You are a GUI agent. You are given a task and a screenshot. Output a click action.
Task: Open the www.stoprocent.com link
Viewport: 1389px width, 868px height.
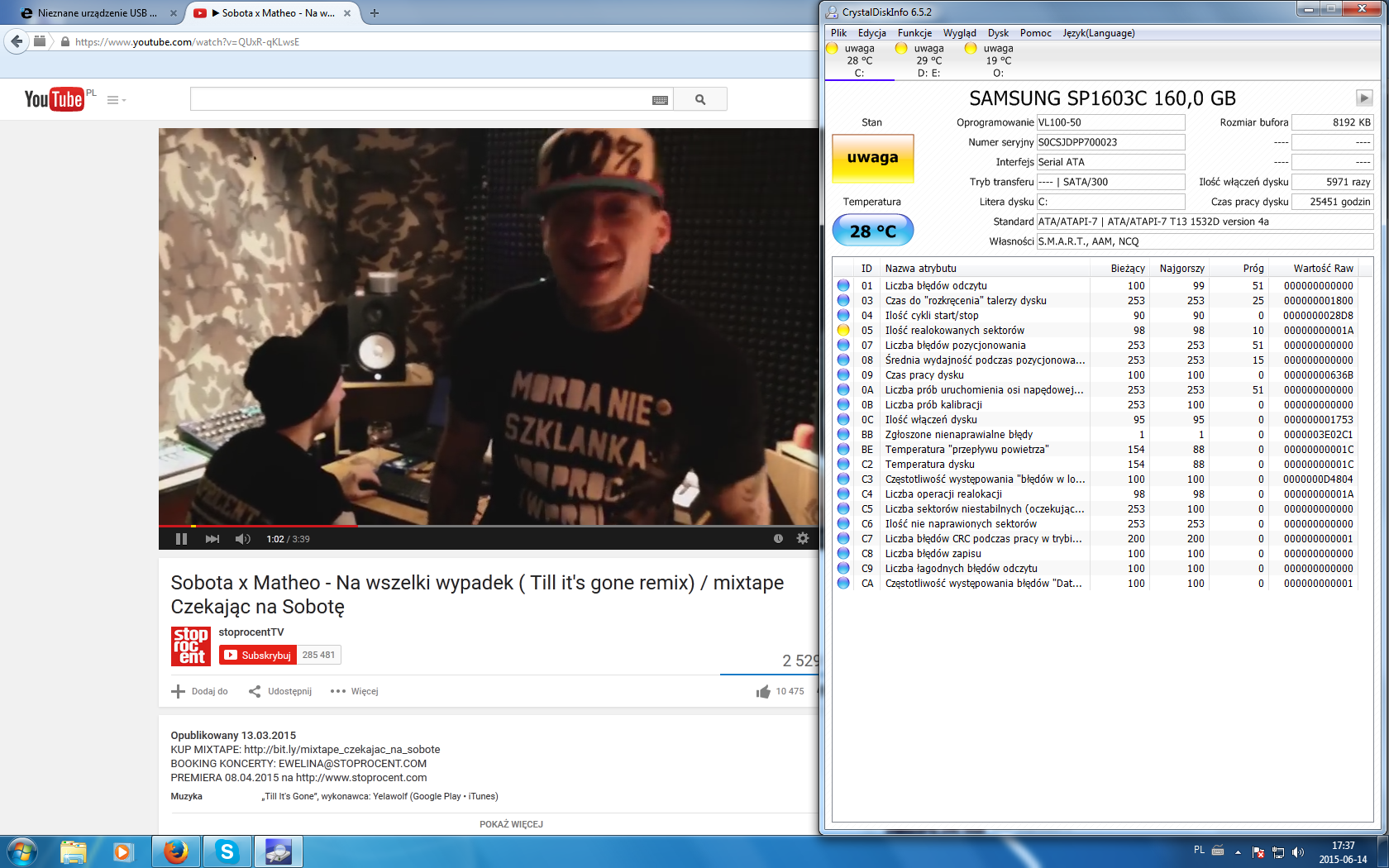click(x=361, y=778)
